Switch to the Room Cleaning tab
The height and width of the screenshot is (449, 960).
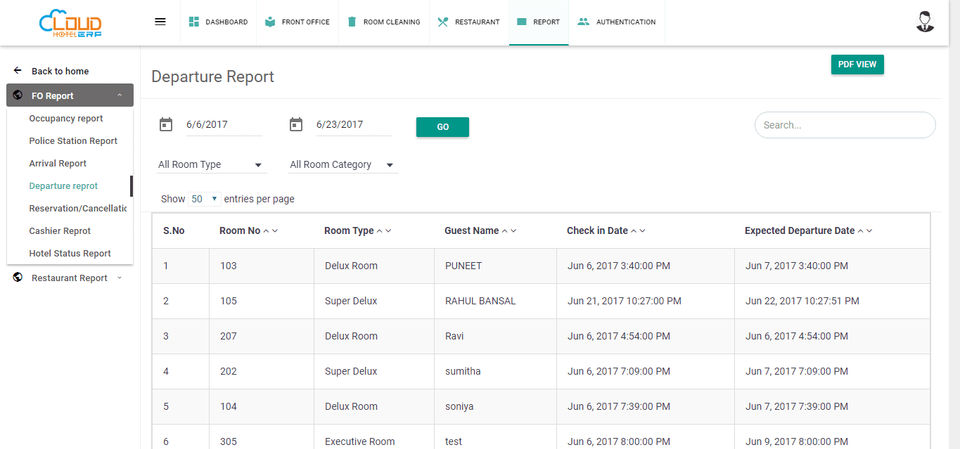(x=385, y=22)
